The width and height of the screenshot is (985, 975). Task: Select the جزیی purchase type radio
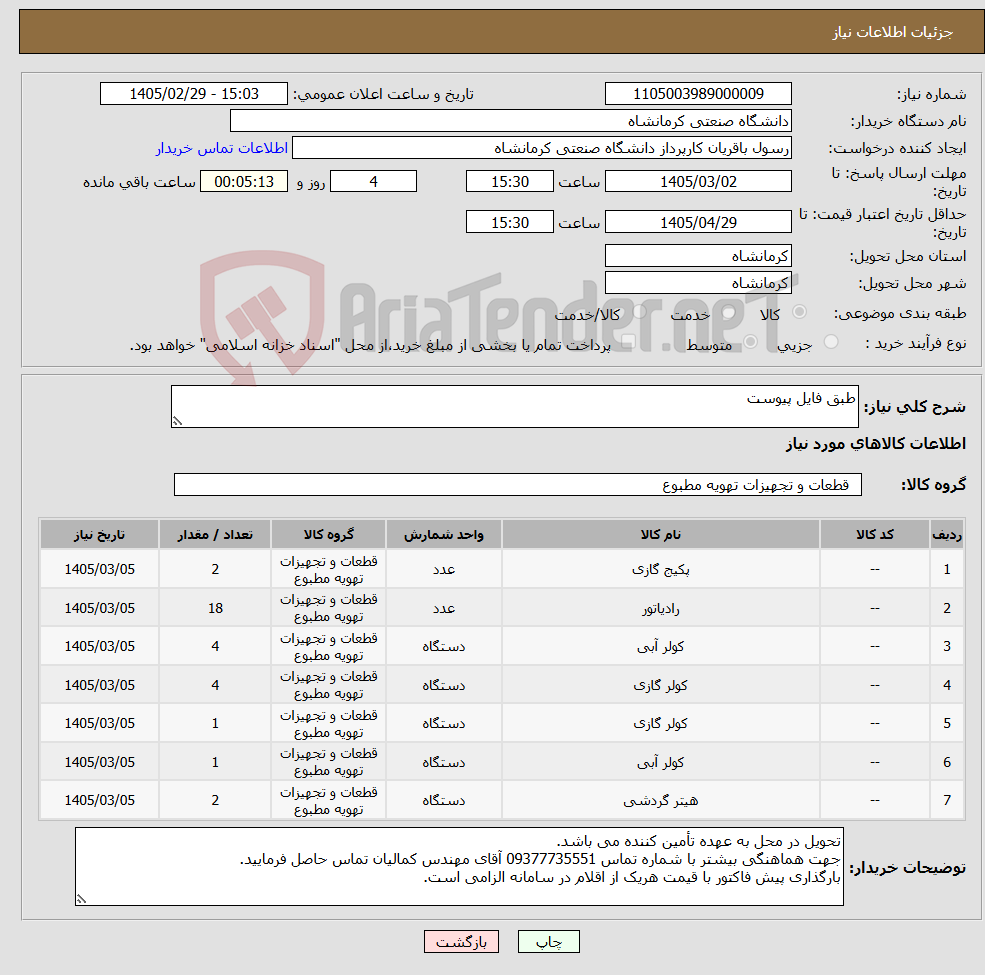tap(831, 342)
